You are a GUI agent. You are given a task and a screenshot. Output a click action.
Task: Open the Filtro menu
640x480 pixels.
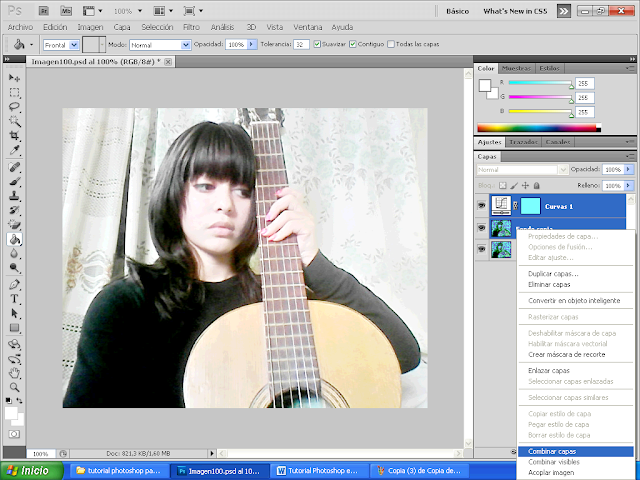191,27
